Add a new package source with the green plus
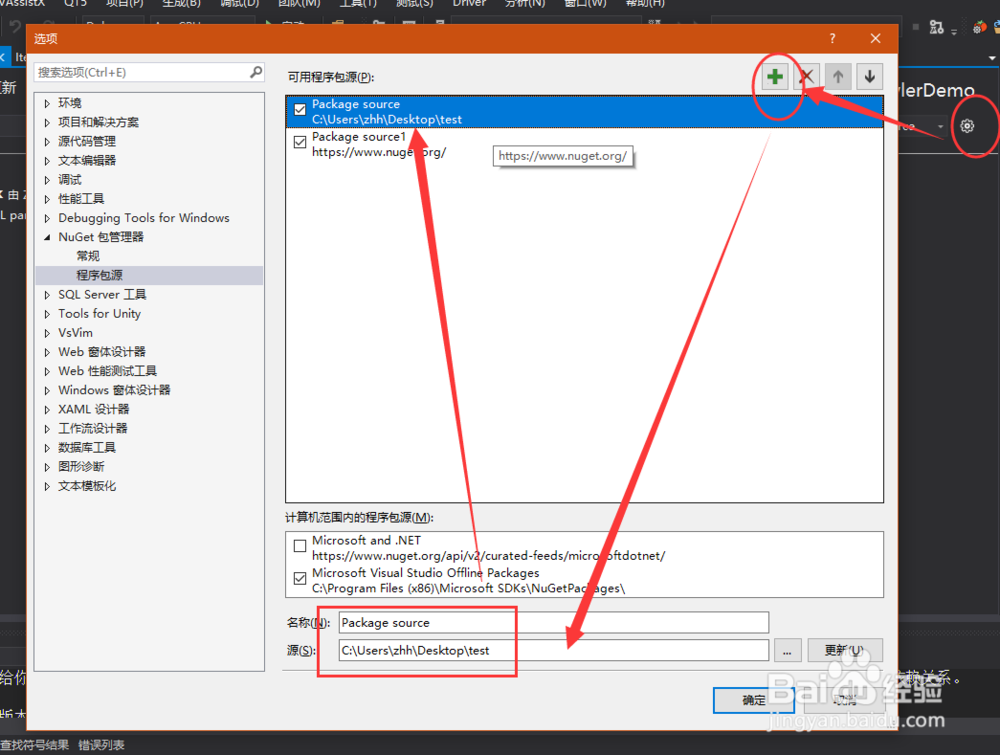The width and height of the screenshot is (1000, 755). [x=775, y=77]
